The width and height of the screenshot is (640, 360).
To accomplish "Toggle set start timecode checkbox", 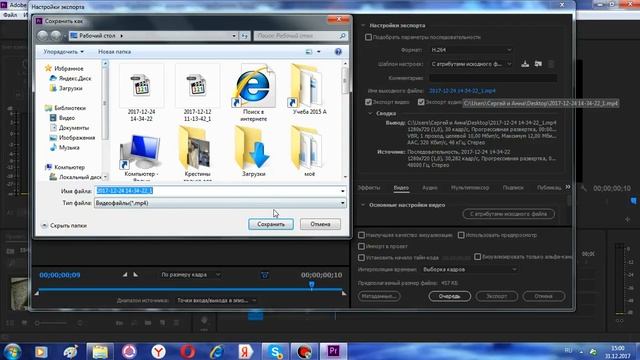I will 361,258.
